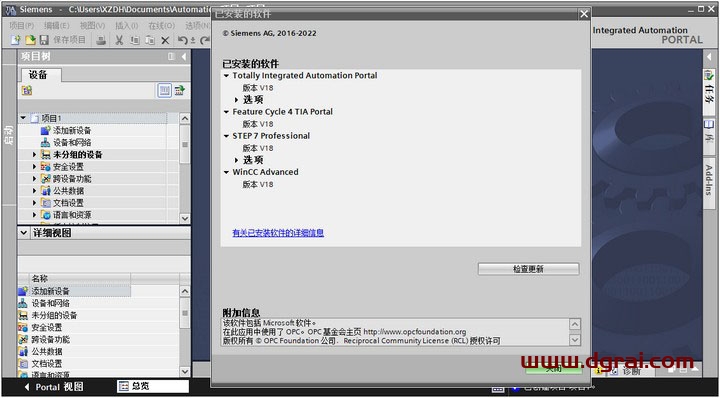Select 公共数据 in the detail view list
Screen dimensions: 720x398
pyautogui.click(x=46, y=352)
